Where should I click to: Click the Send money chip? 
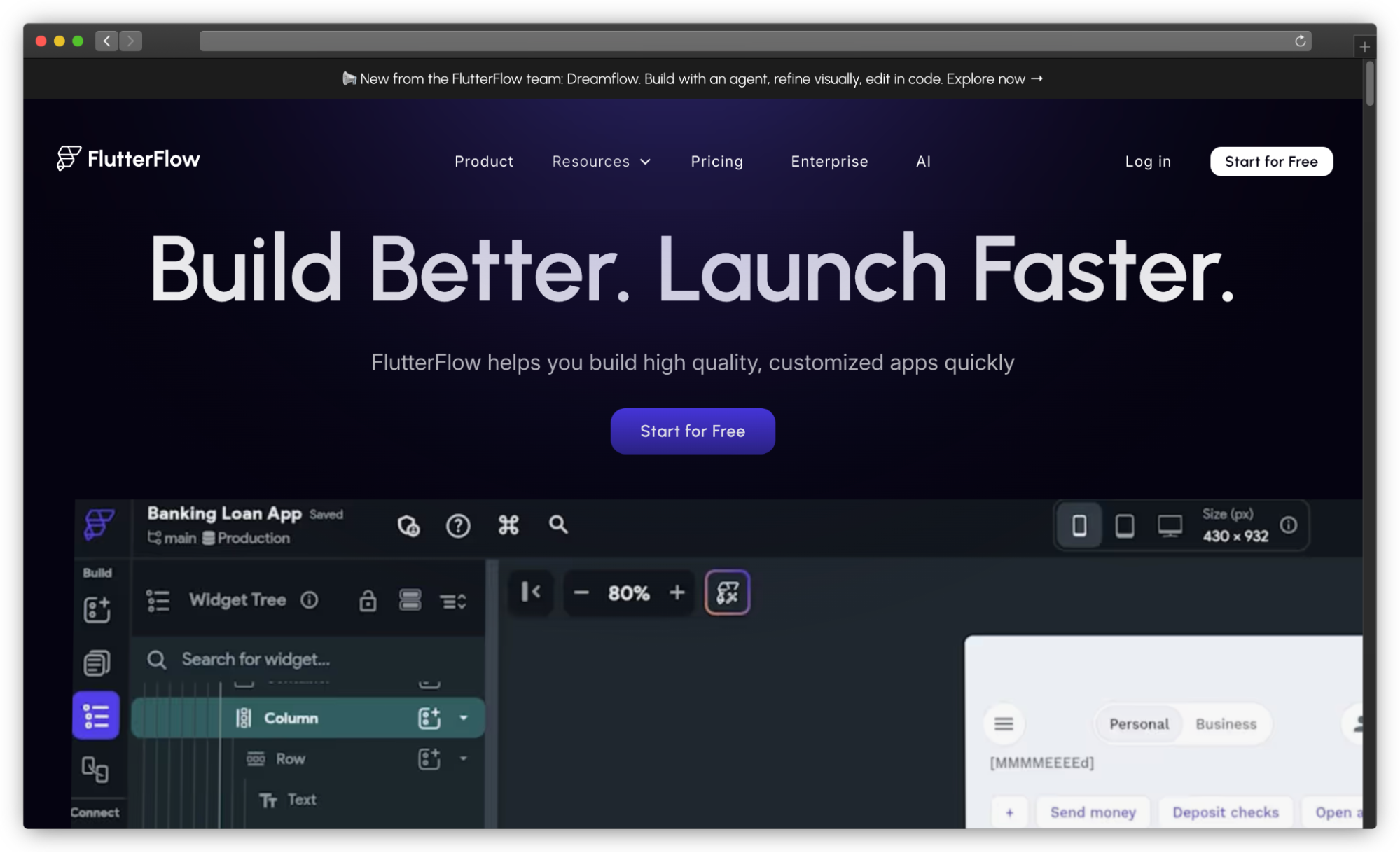[1093, 812]
